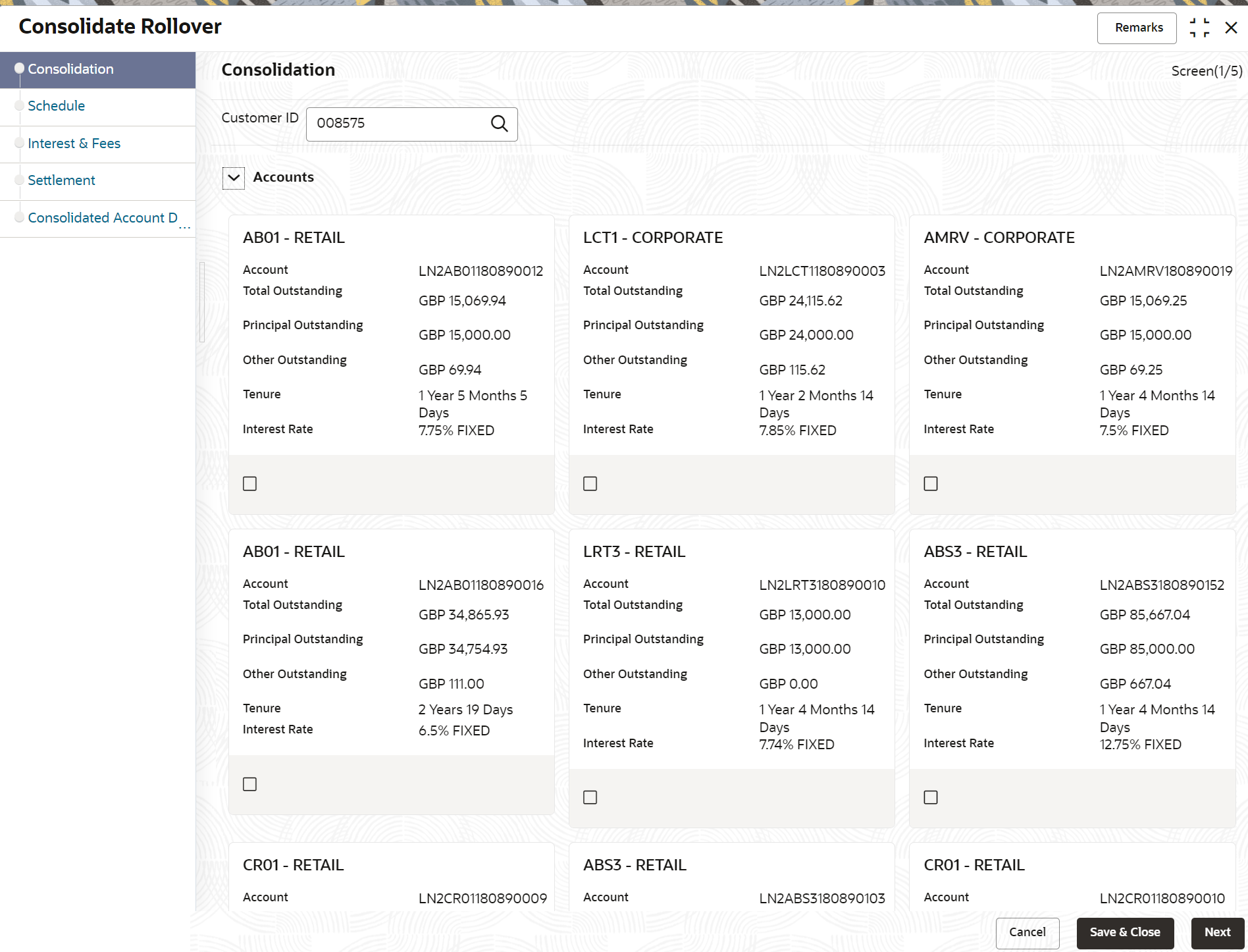Open the Remarks dialog
The height and width of the screenshot is (952, 1248).
1137,28
